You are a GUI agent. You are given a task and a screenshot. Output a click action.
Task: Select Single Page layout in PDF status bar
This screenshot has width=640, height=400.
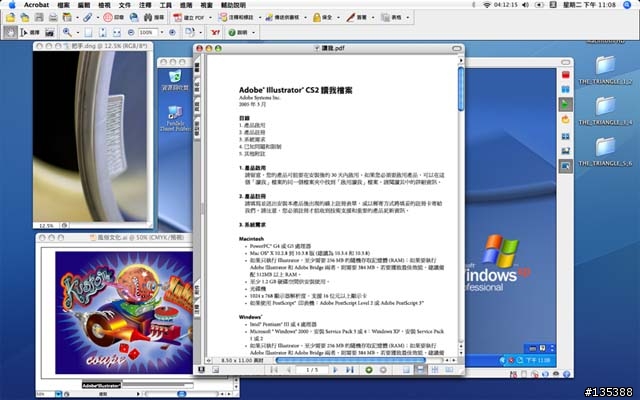[x=406, y=370]
